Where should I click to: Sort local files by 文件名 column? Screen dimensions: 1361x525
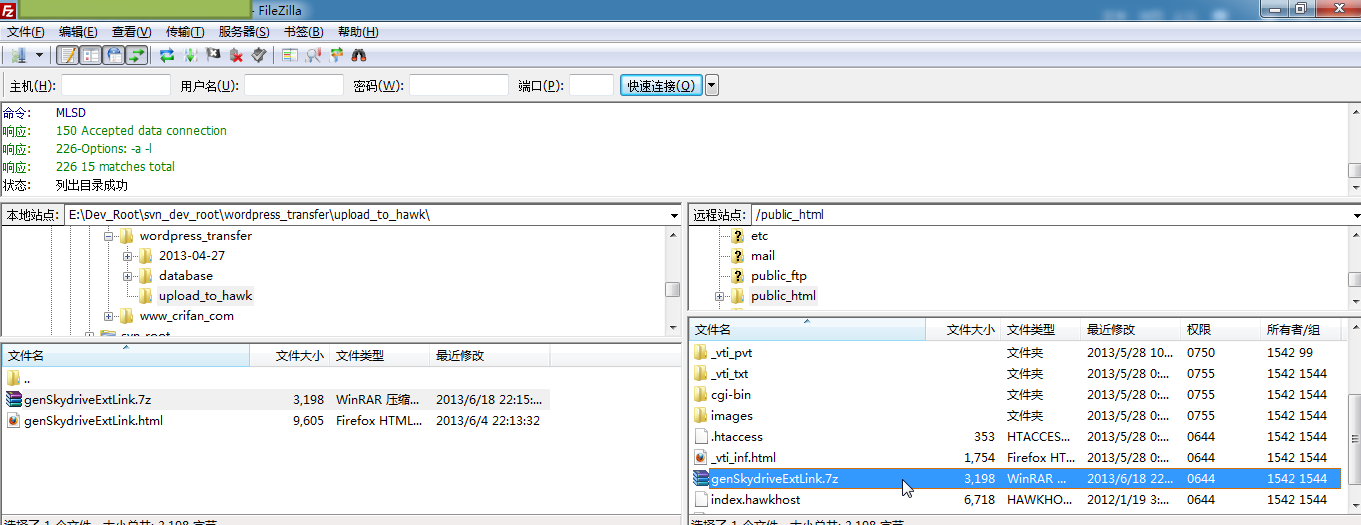(125, 355)
